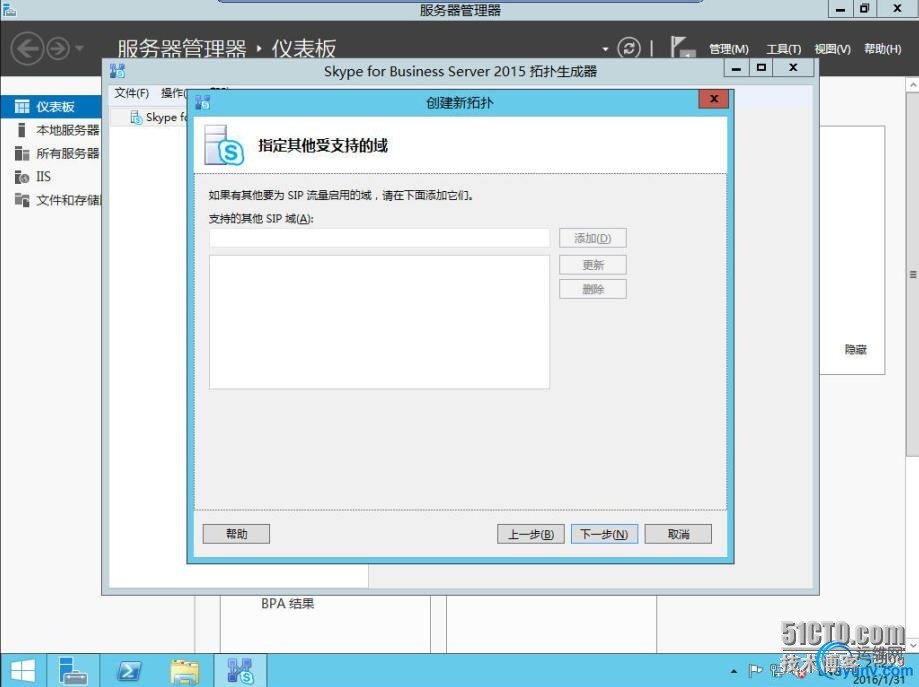Click the additional SIP domain text field
Screen dimensions: 919x687
pos(379,238)
